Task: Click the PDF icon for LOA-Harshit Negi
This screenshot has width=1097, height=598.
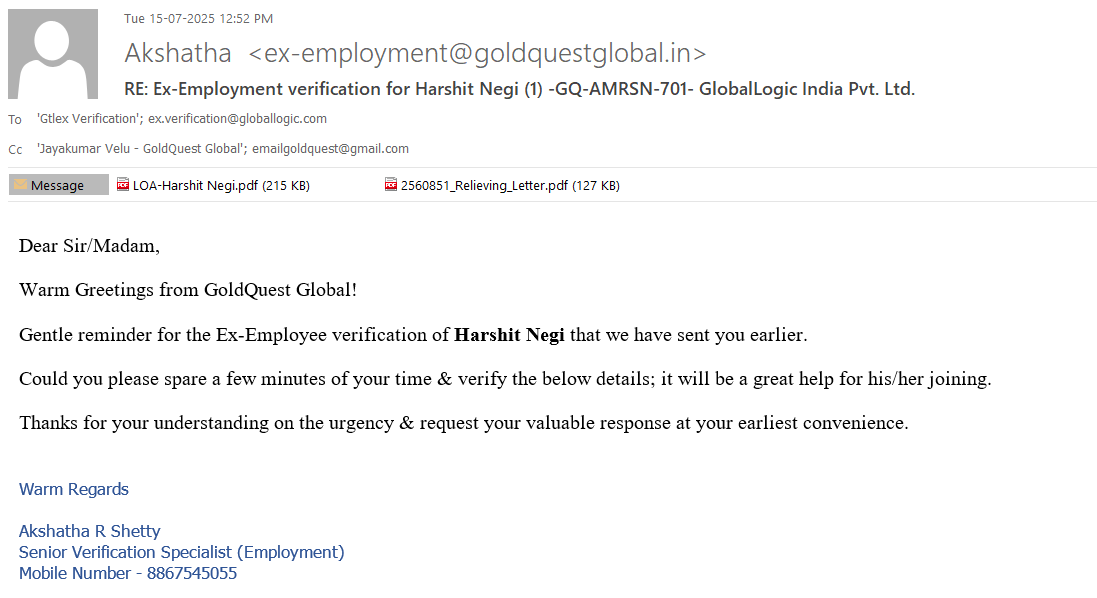Action: (123, 185)
